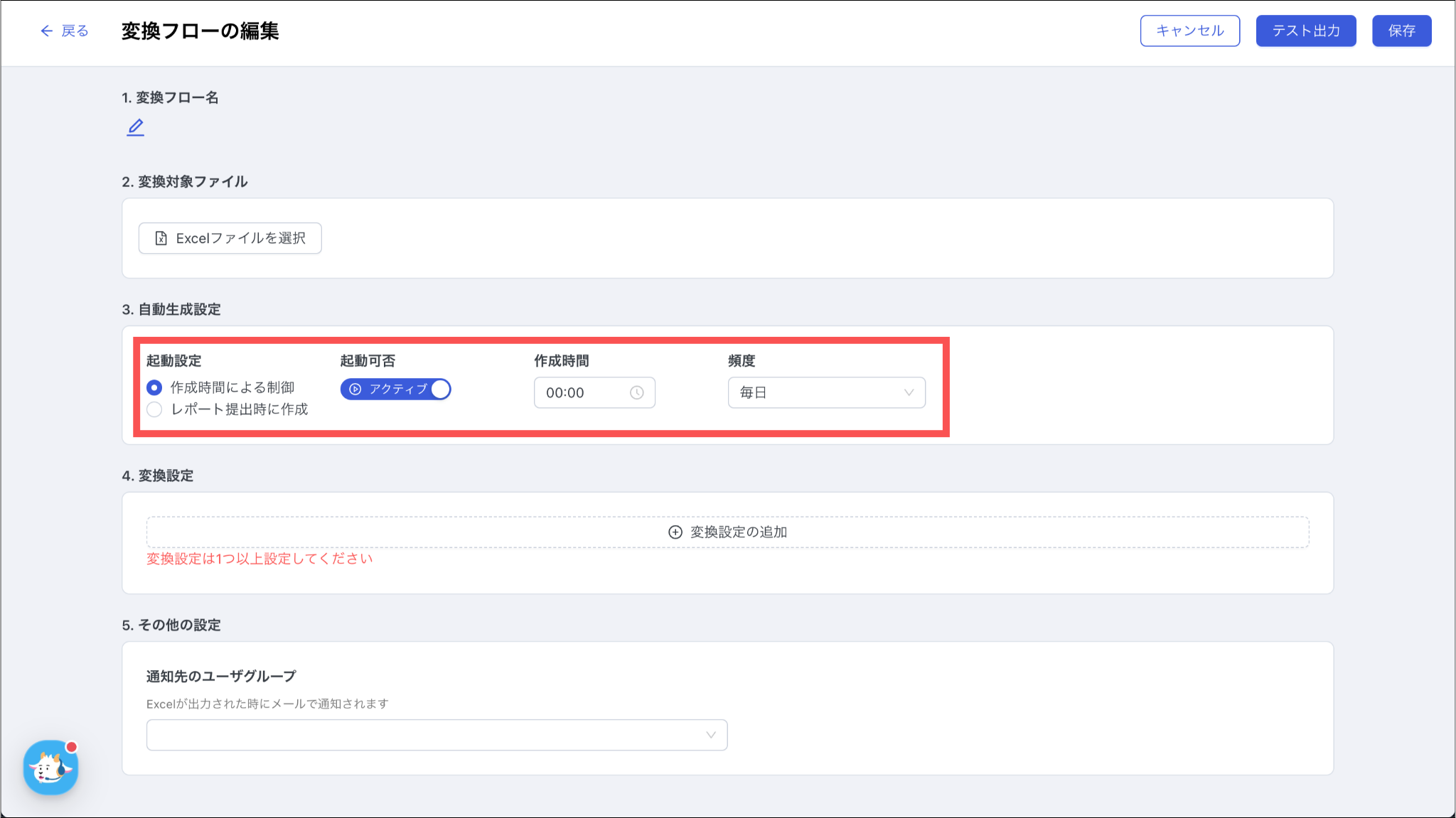Viewport: 1456px width, 818px height.
Task: Click the 戻る link
Action: pyautogui.click(x=74, y=31)
